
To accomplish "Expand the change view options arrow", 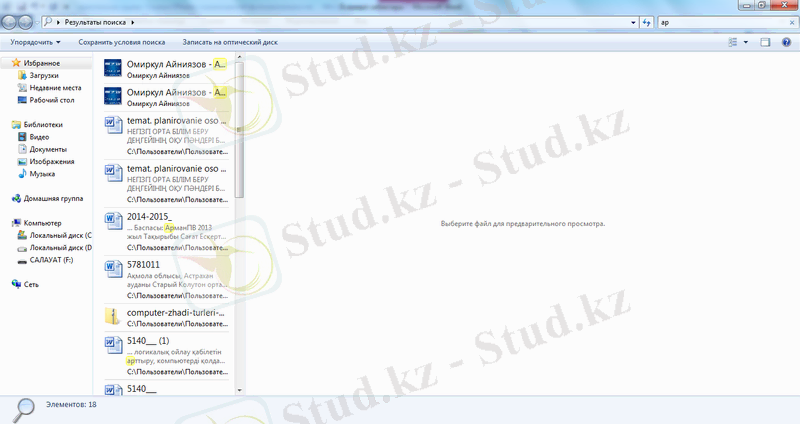I will 745,42.
